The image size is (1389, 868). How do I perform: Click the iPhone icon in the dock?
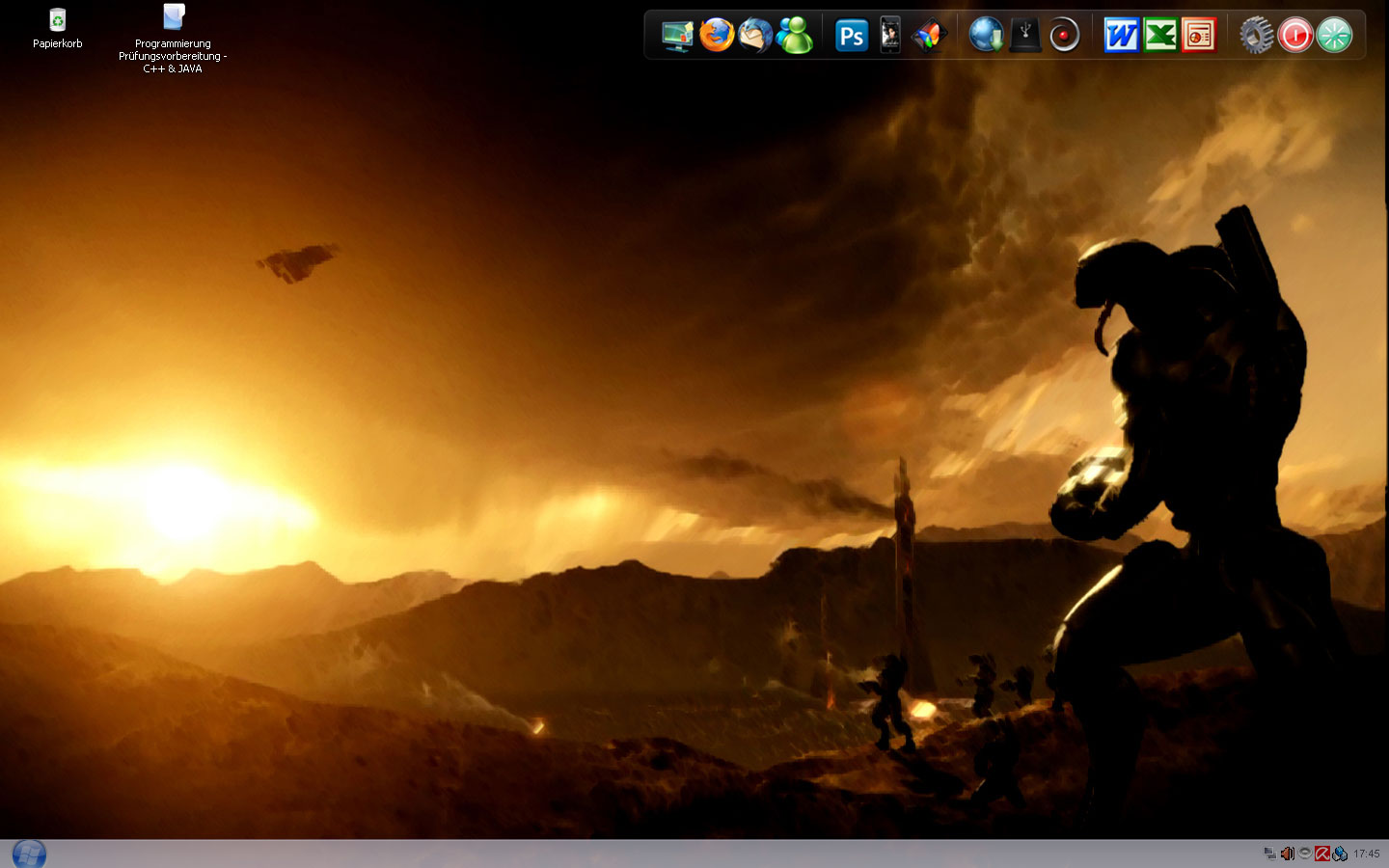(889, 36)
